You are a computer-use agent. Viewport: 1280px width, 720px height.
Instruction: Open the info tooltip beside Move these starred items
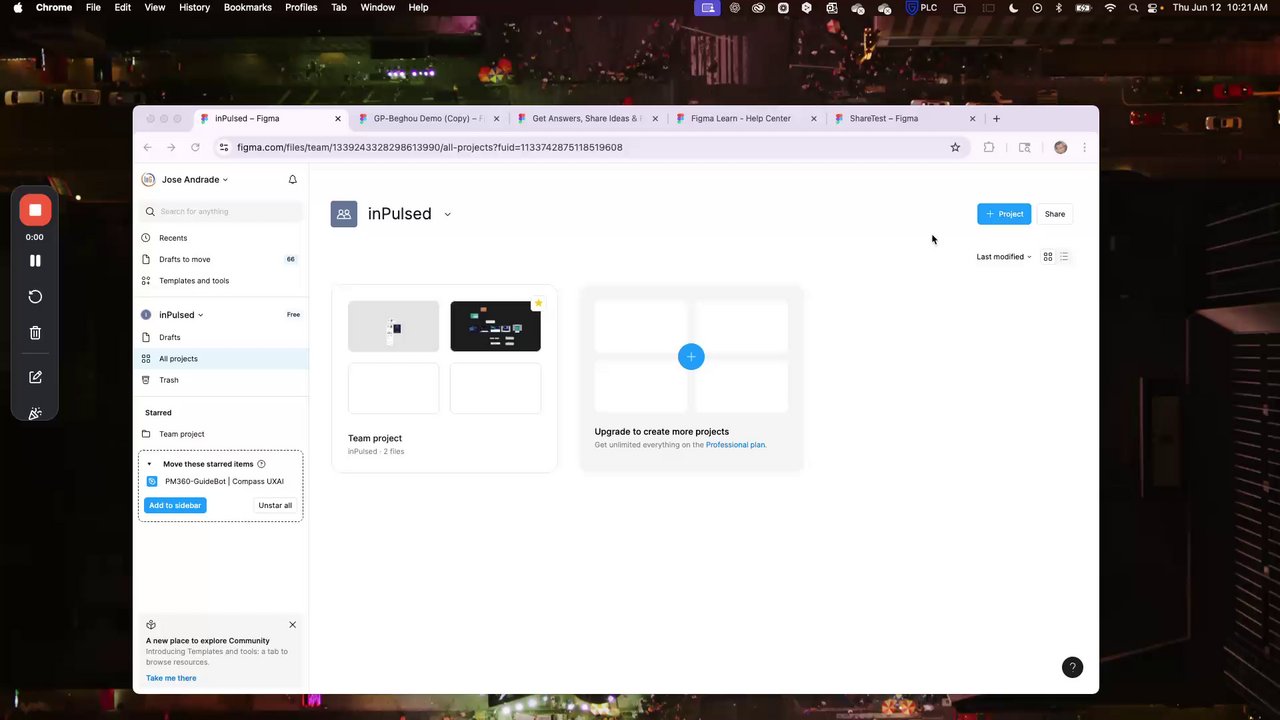point(261,464)
